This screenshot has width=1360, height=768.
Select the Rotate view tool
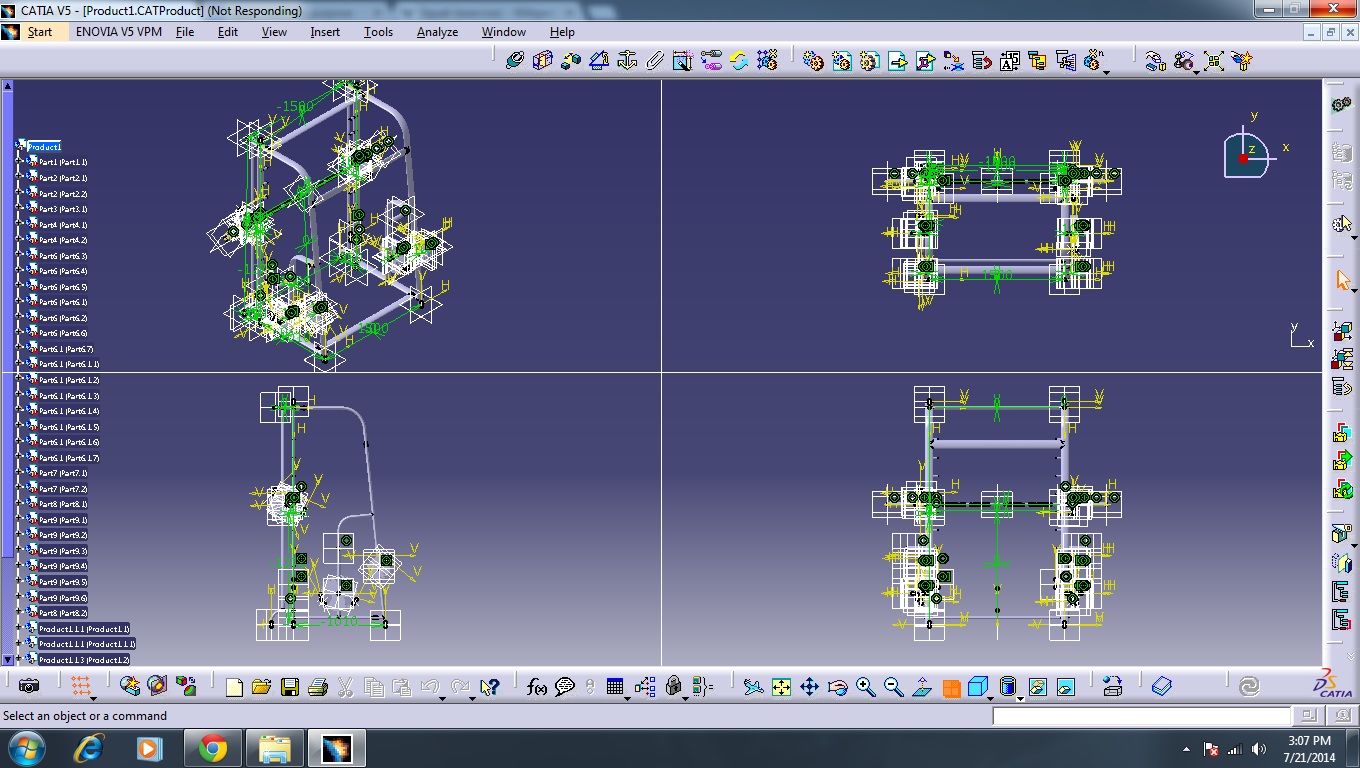point(837,687)
